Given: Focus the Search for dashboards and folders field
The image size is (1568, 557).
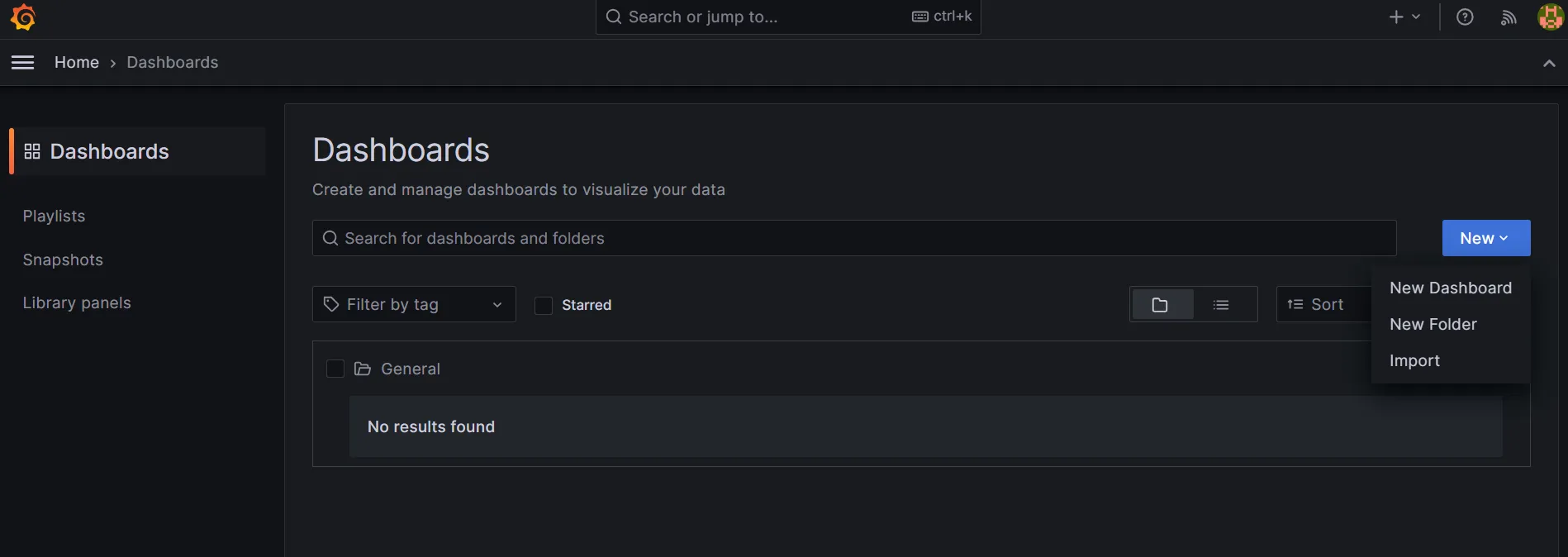Looking at the screenshot, I should coord(854,238).
